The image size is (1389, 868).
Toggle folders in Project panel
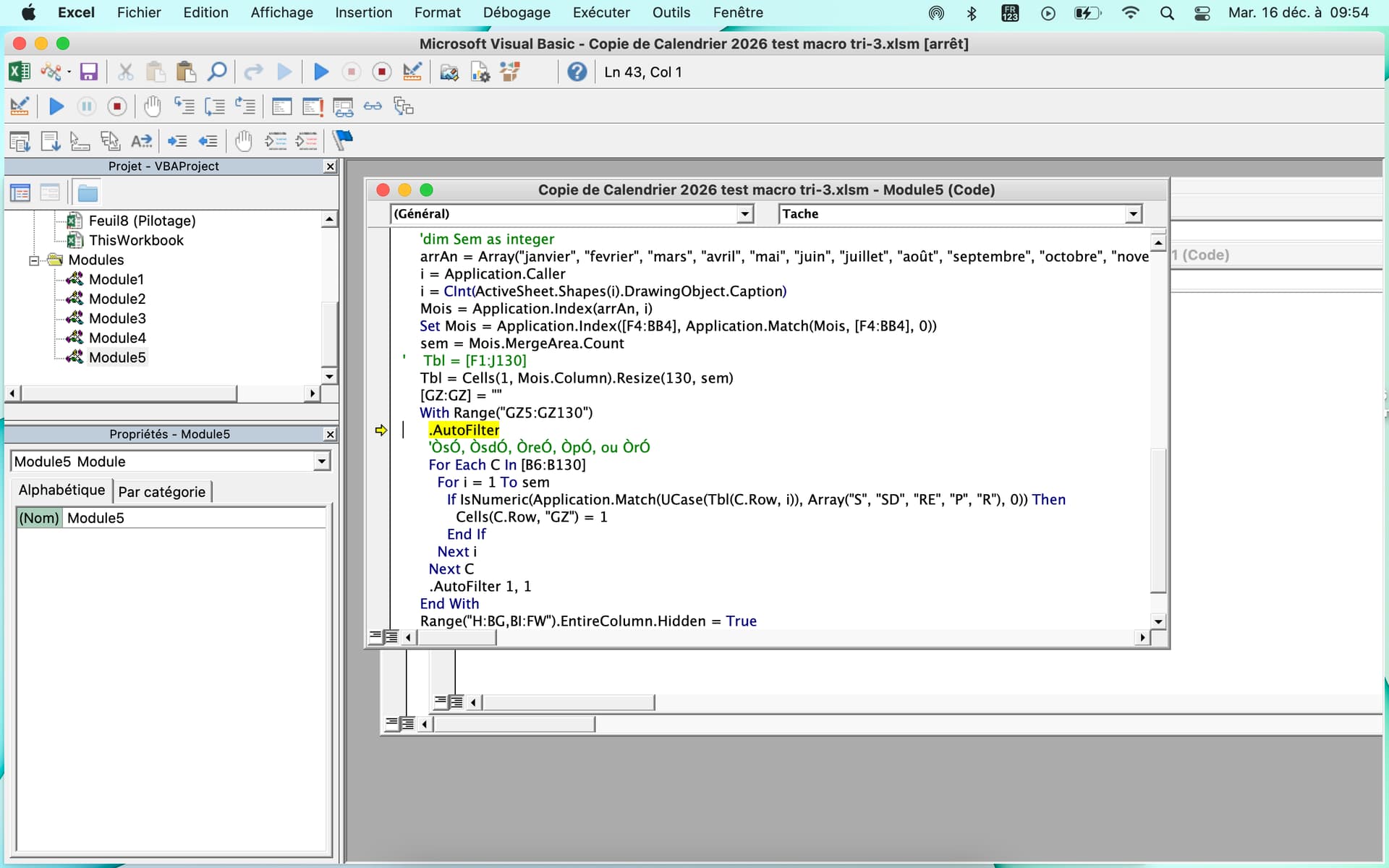[x=88, y=193]
